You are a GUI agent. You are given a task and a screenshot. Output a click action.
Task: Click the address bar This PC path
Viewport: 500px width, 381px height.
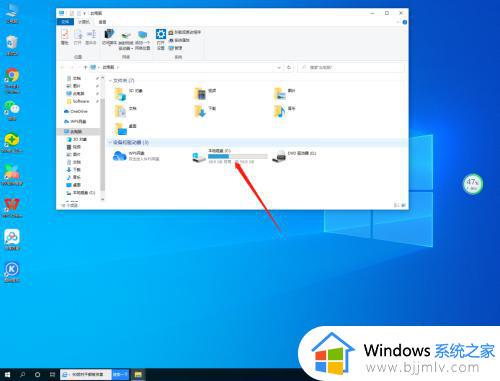108,67
